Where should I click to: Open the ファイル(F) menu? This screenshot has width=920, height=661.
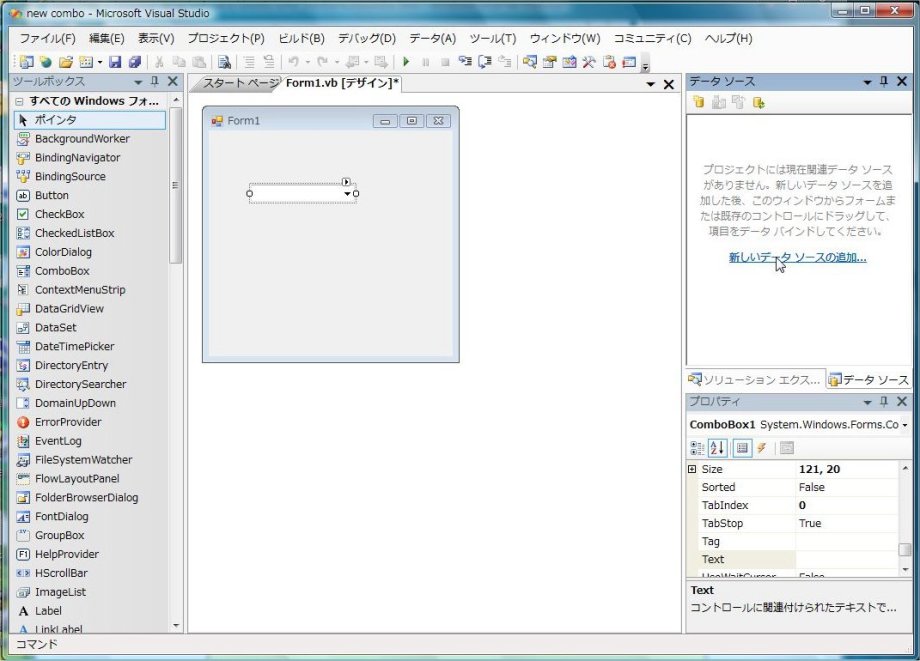point(48,39)
